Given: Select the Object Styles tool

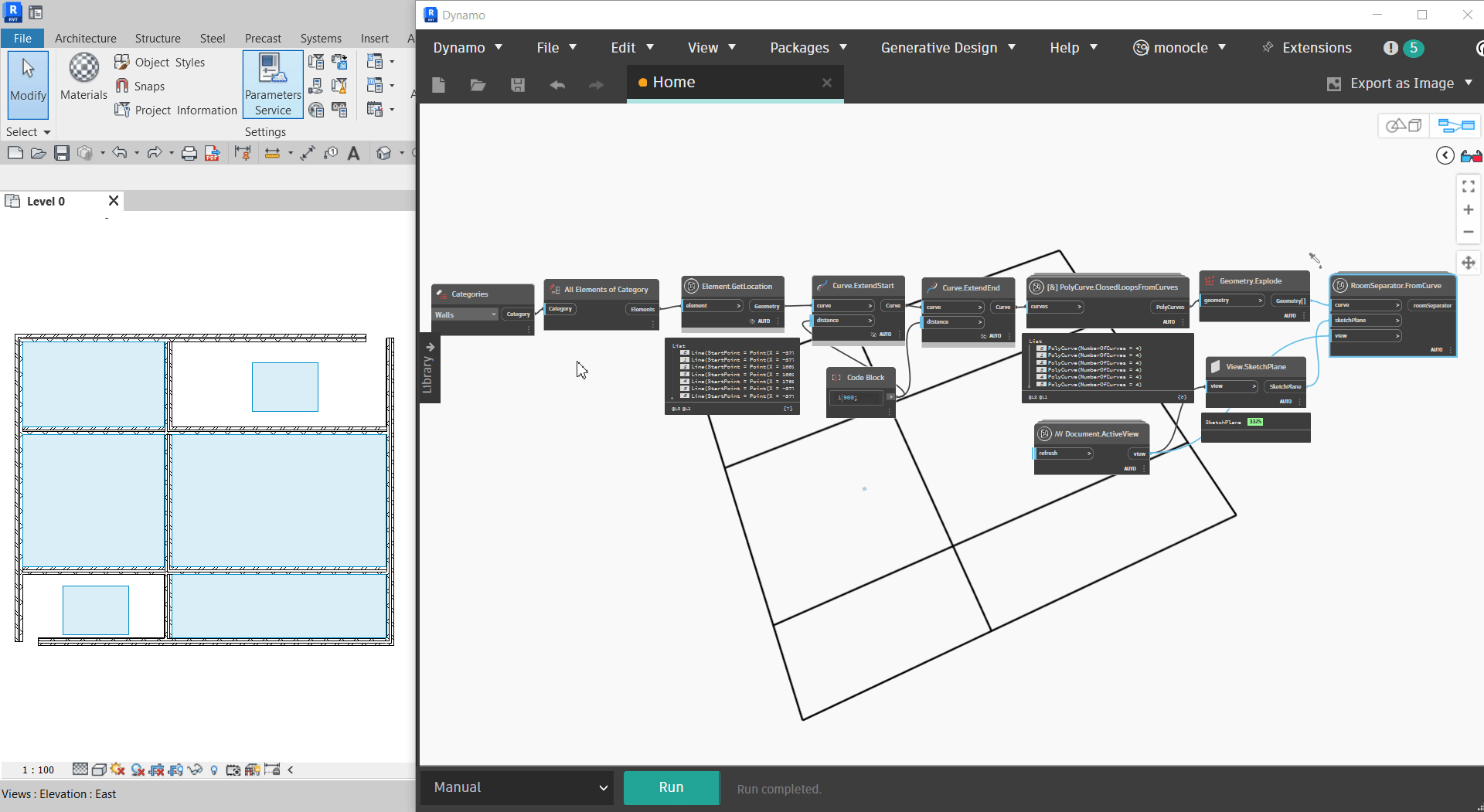Looking at the screenshot, I should click(x=169, y=62).
